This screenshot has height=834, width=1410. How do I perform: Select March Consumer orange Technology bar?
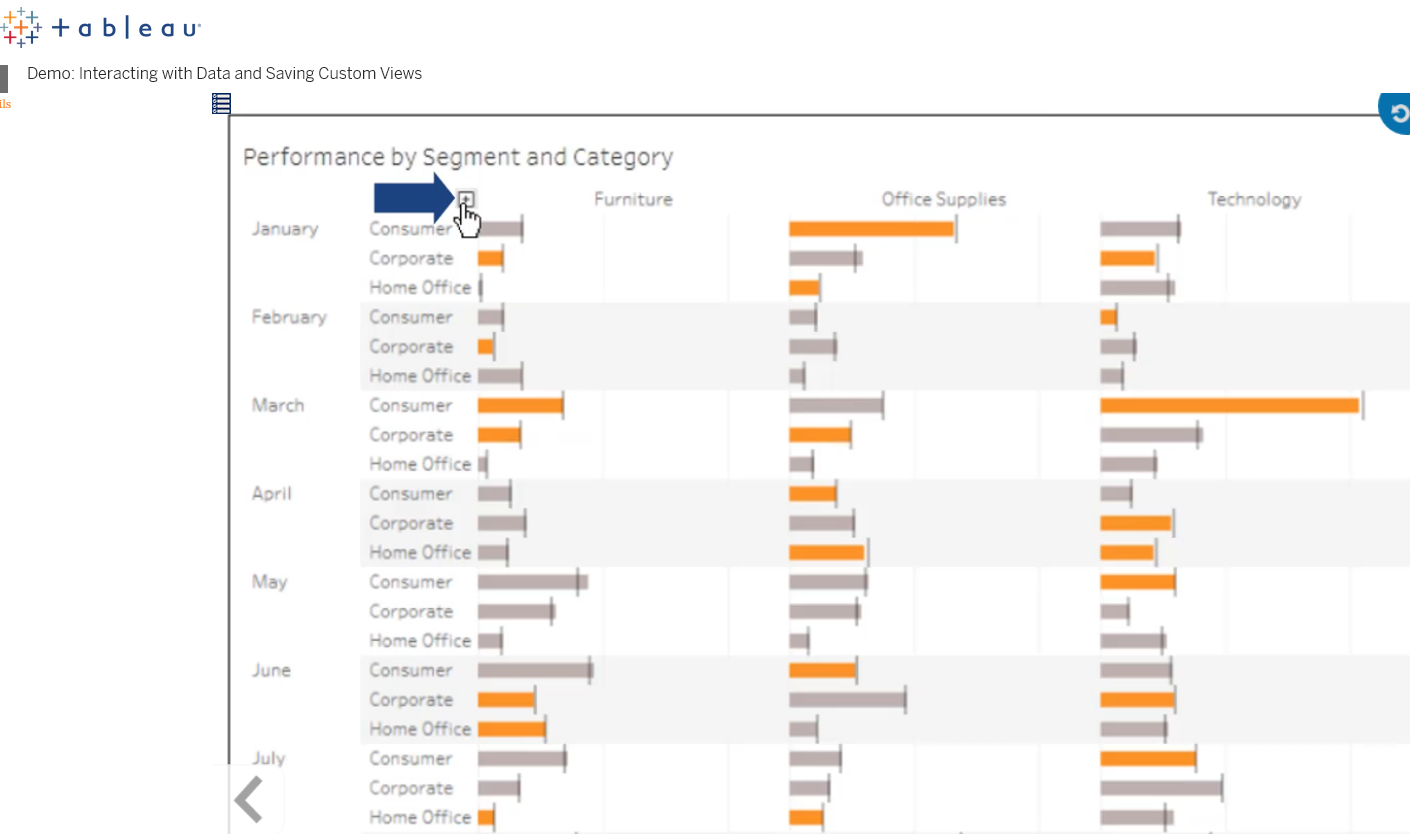click(1229, 405)
